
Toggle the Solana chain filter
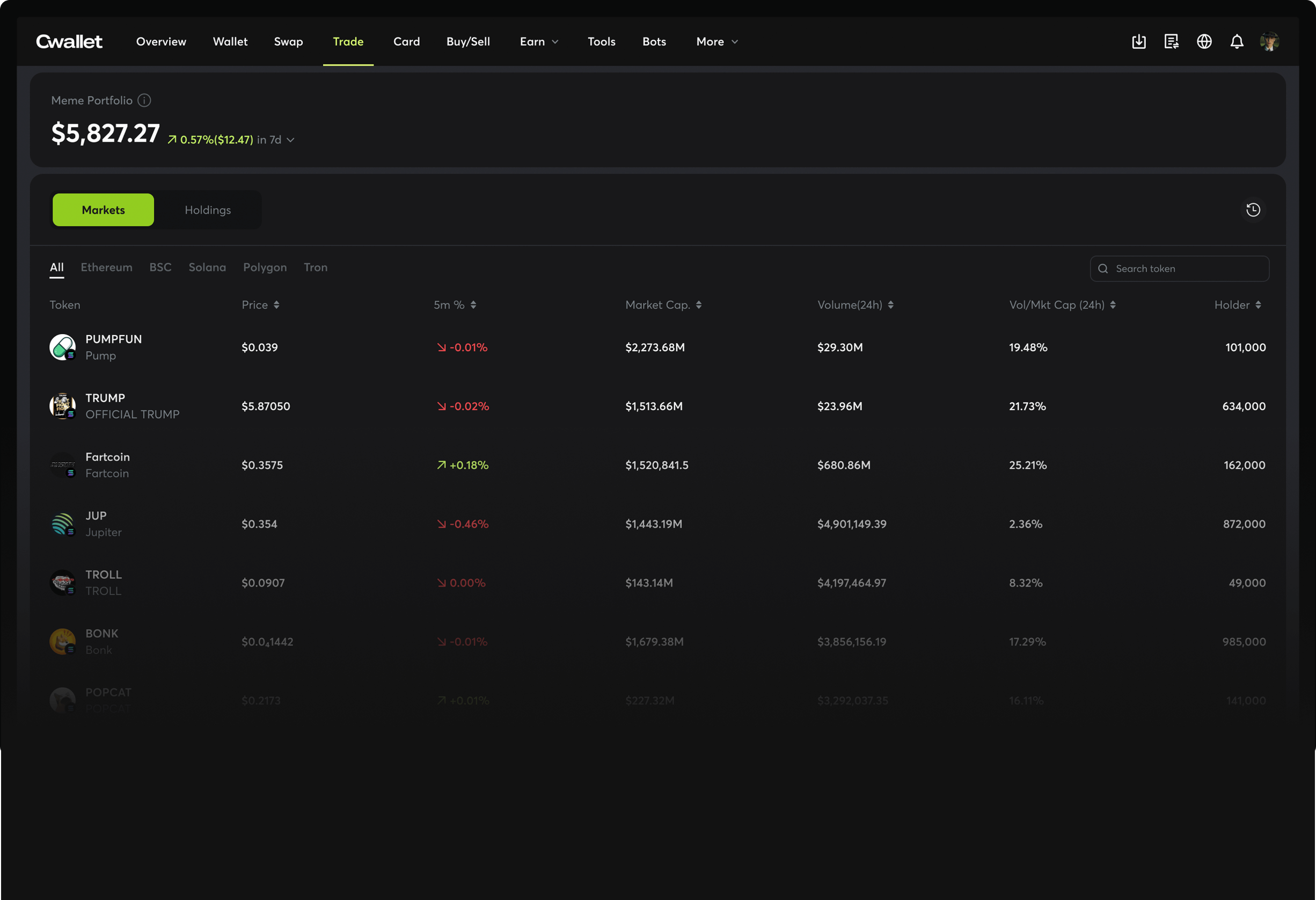(x=207, y=267)
